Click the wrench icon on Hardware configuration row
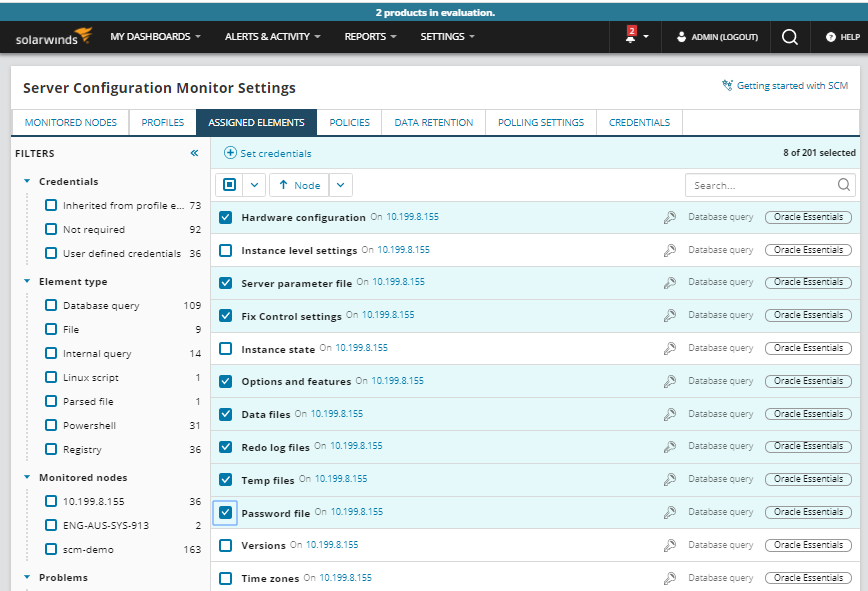 pos(668,217)
